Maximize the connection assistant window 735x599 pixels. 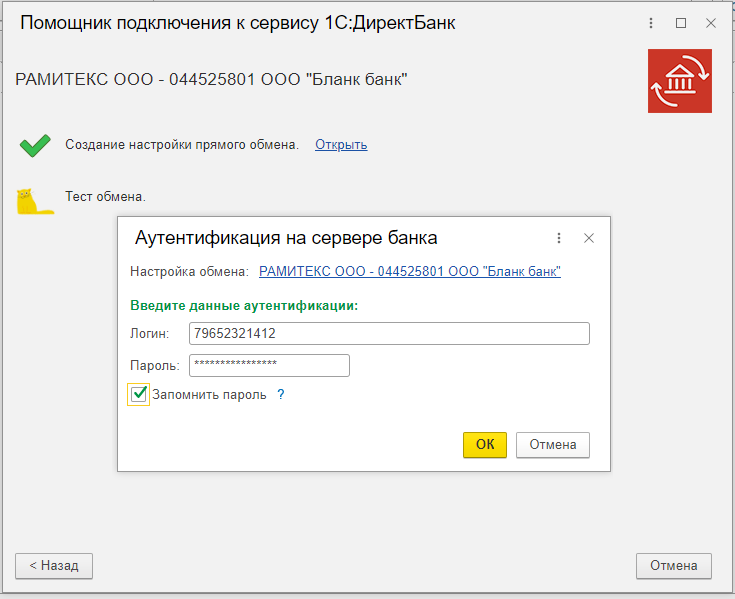[681, 23]
